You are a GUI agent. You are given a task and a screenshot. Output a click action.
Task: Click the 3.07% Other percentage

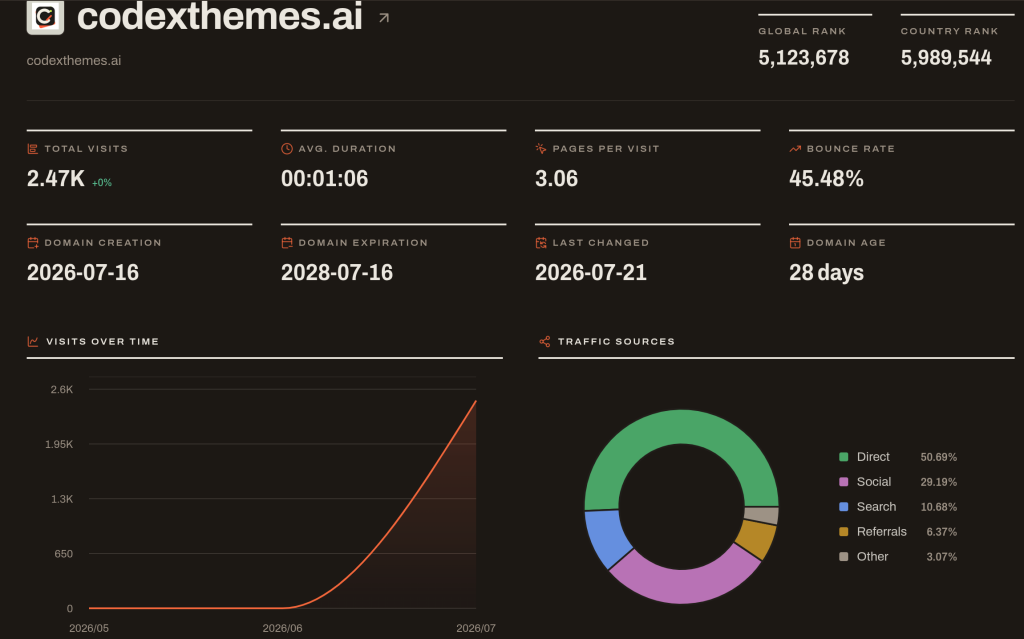pos(942,557)
